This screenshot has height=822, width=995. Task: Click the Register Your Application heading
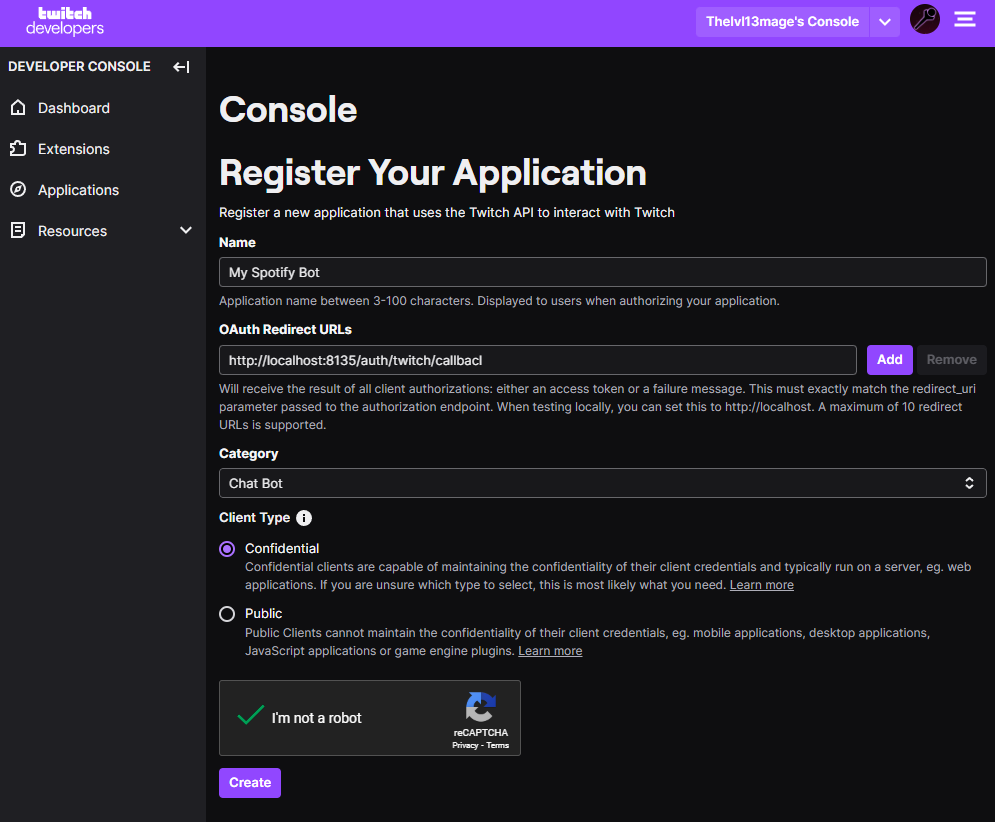coord(433,173)
